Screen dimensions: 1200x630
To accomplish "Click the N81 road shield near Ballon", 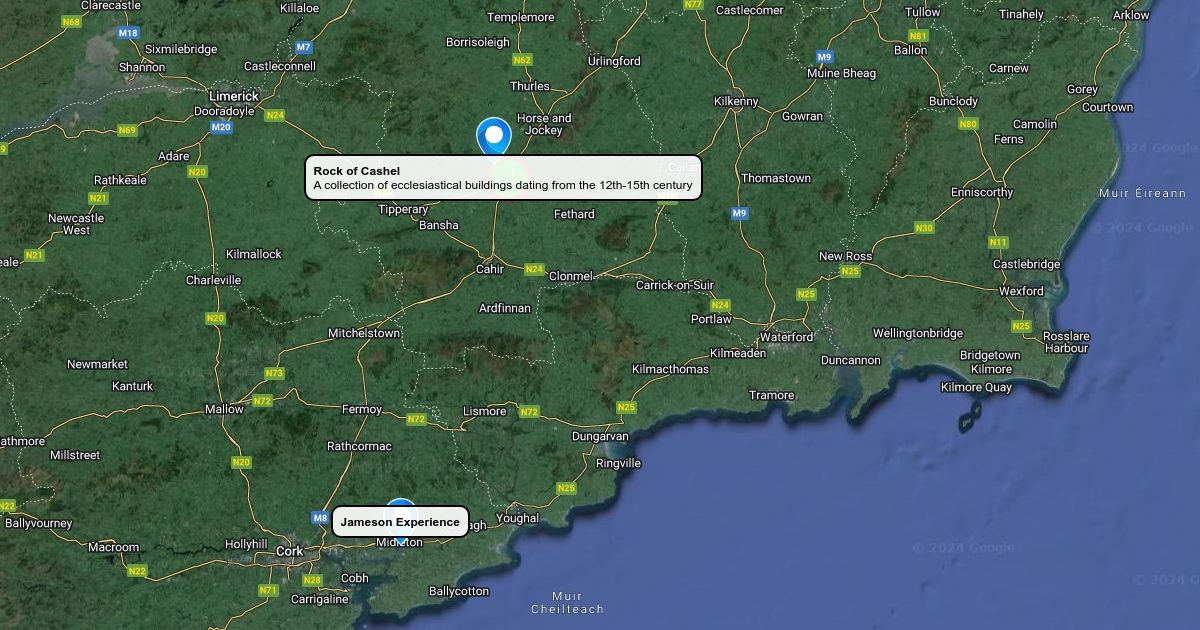I will tap(918, 36).
